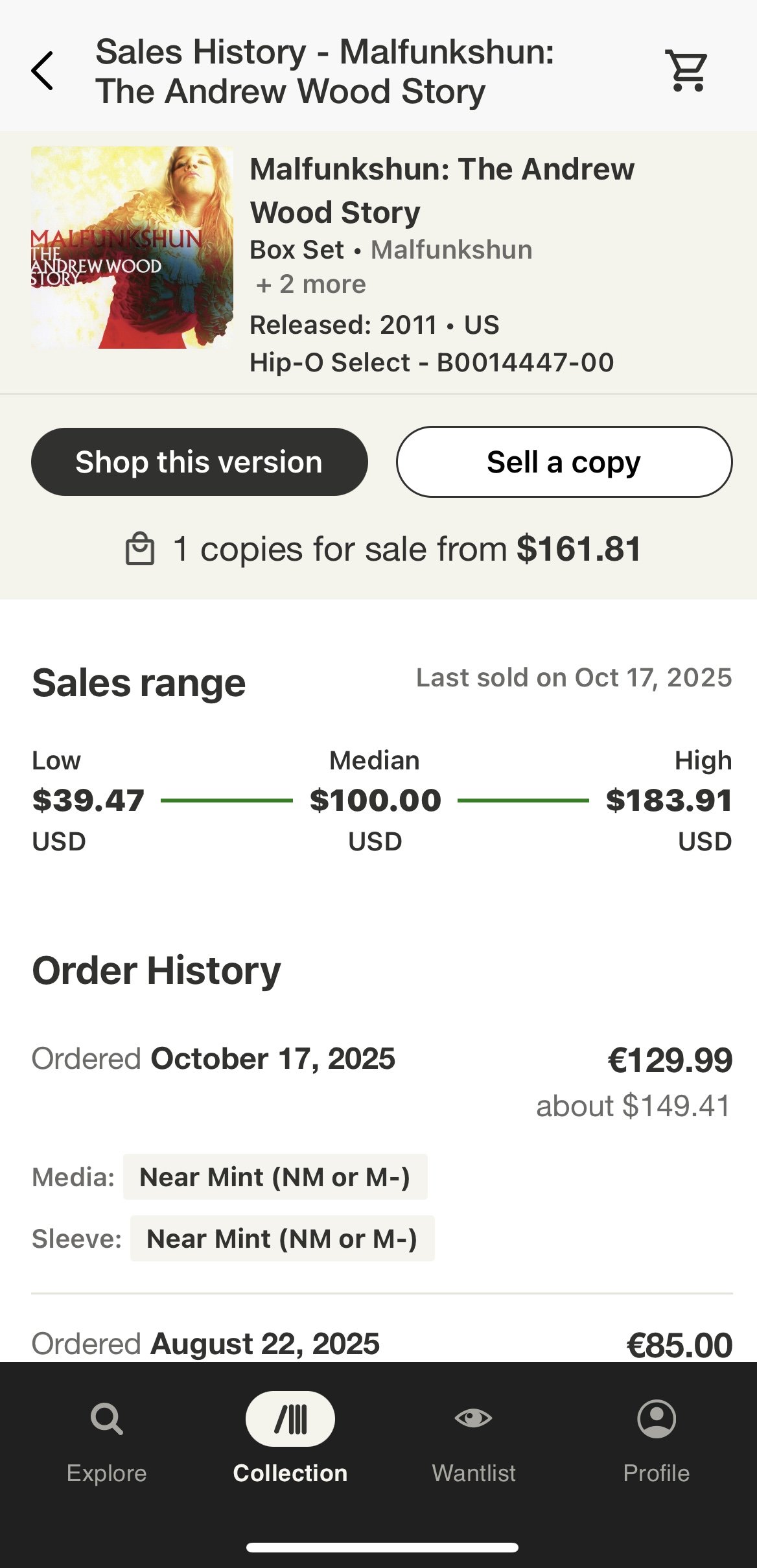The image size is (757, 1568).
Task: Open the shopping cart icon
Action: pyautogui.click(x=686, y=70)
